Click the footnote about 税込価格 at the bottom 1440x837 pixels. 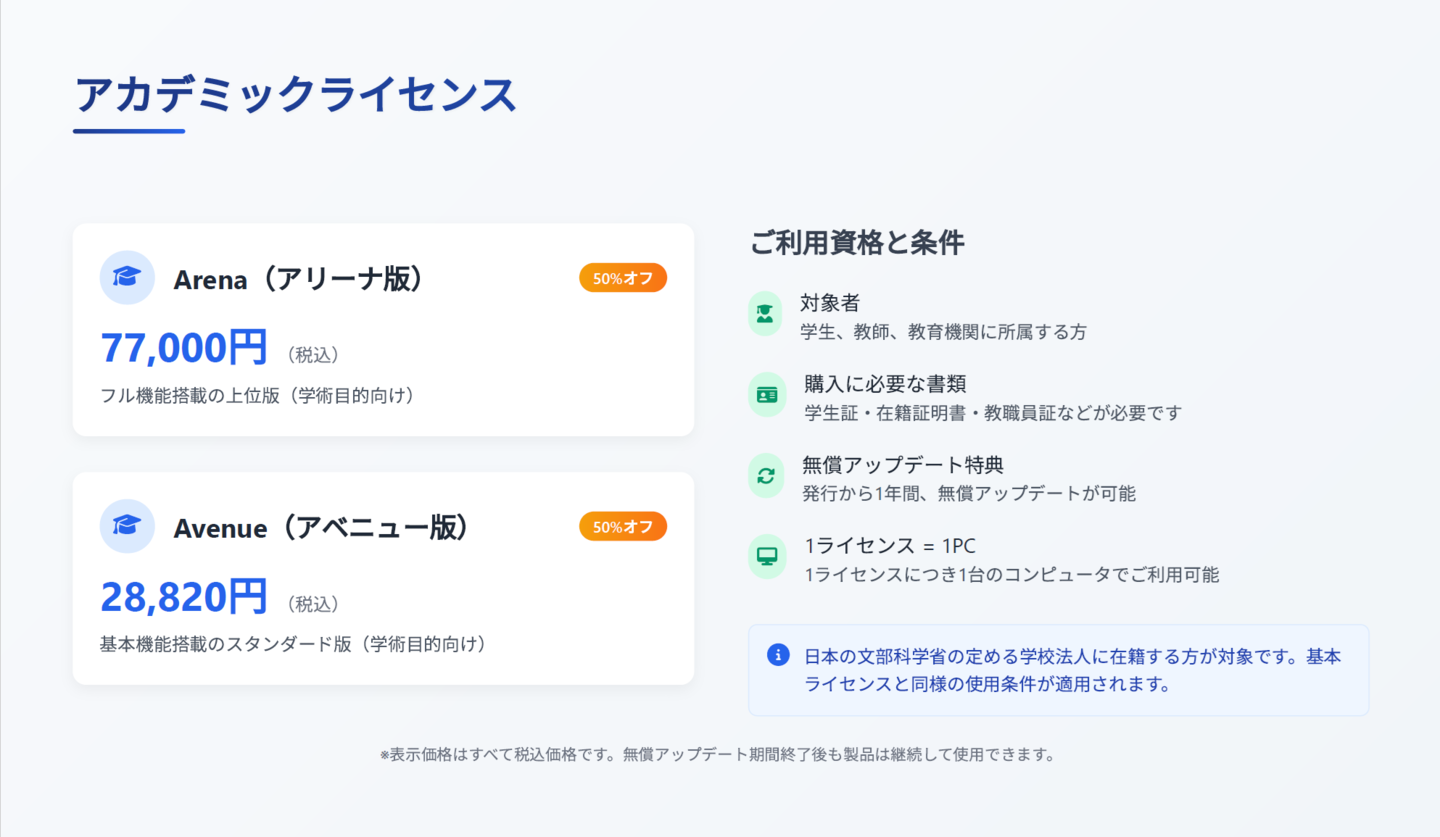718,754
